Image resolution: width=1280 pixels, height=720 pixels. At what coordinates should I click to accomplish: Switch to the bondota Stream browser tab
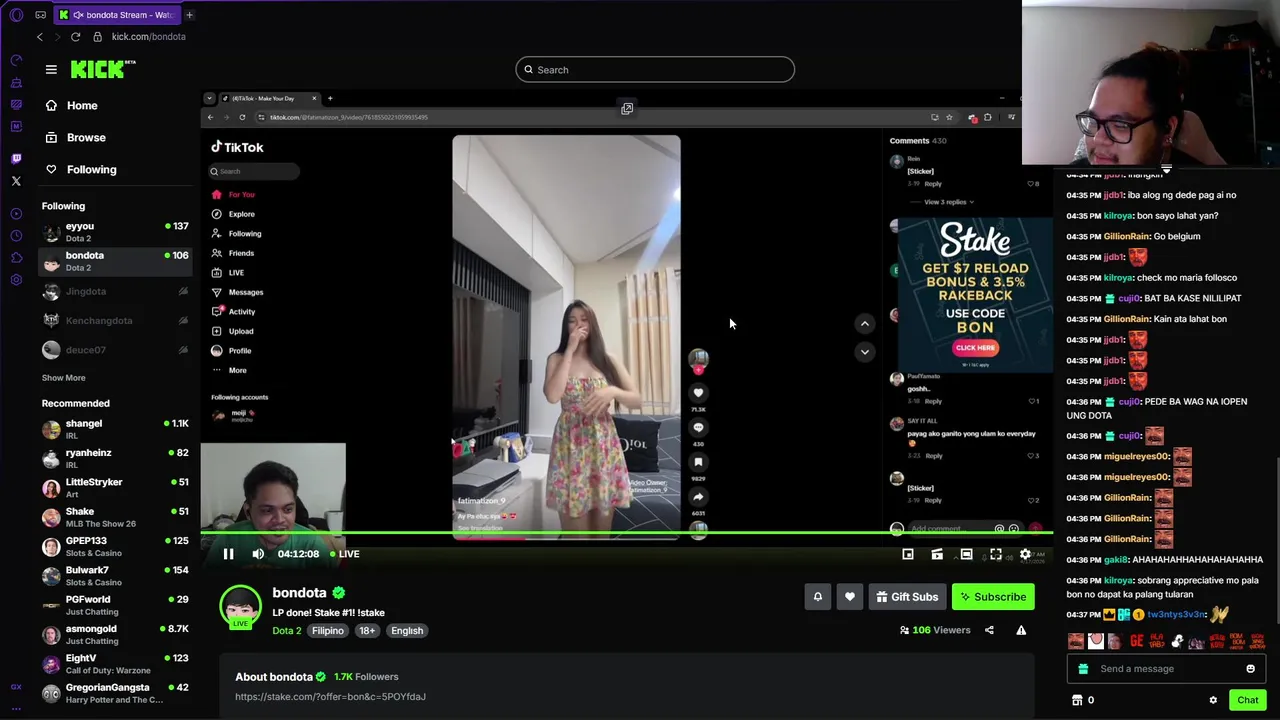[115, 15]
